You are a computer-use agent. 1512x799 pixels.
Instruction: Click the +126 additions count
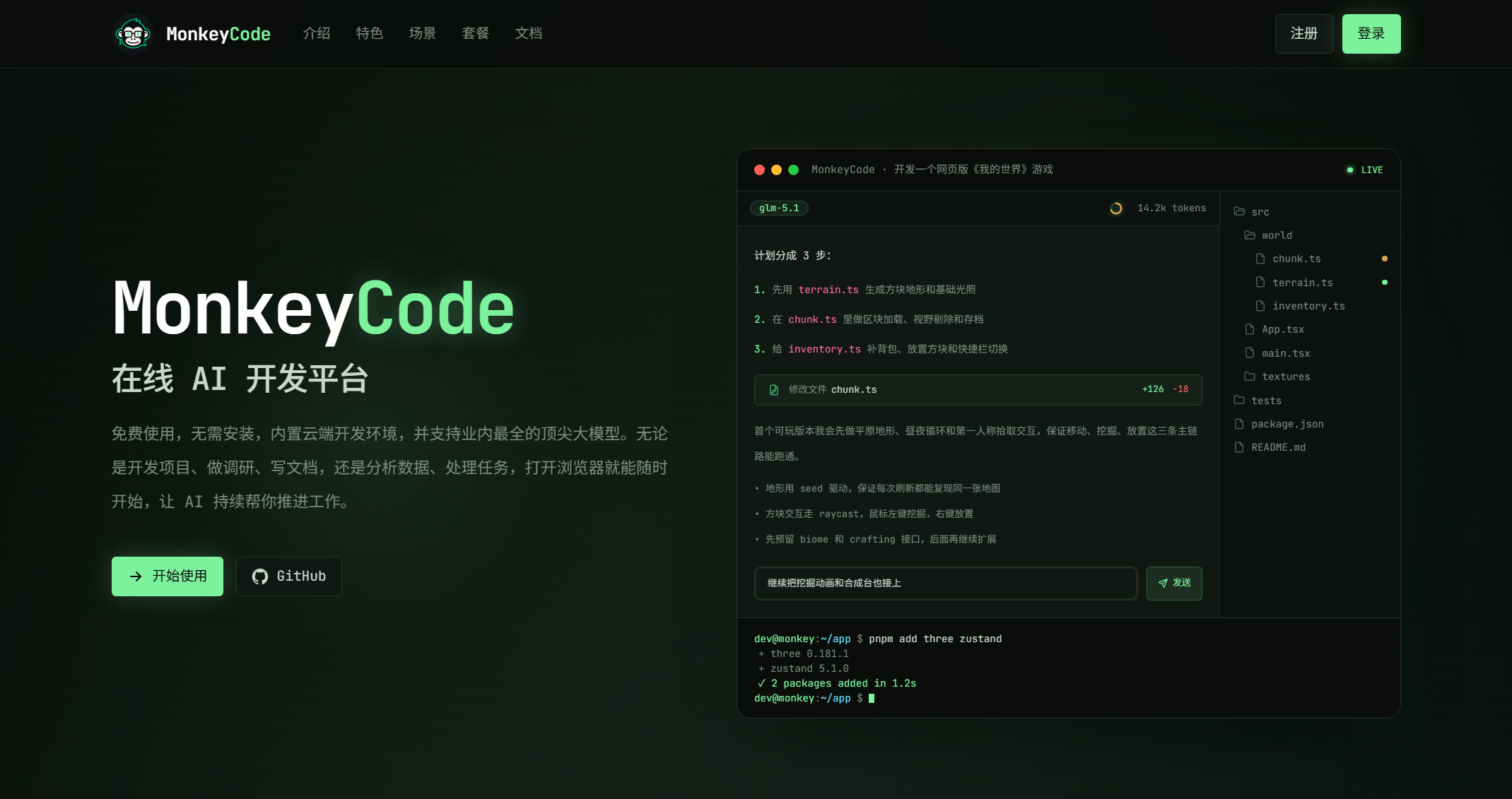(x=1153, y=389)
